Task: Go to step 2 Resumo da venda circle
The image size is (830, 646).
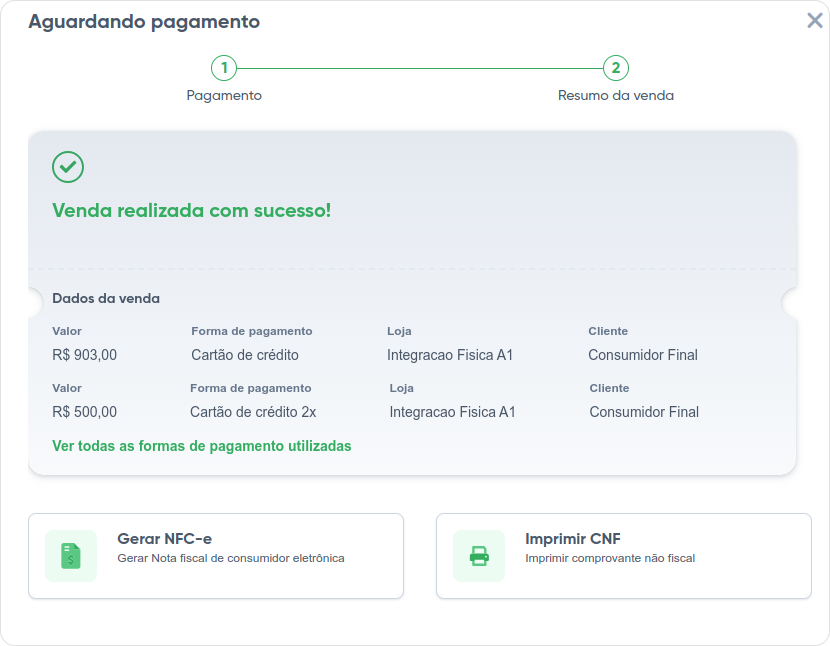Action: pos(616,68)
